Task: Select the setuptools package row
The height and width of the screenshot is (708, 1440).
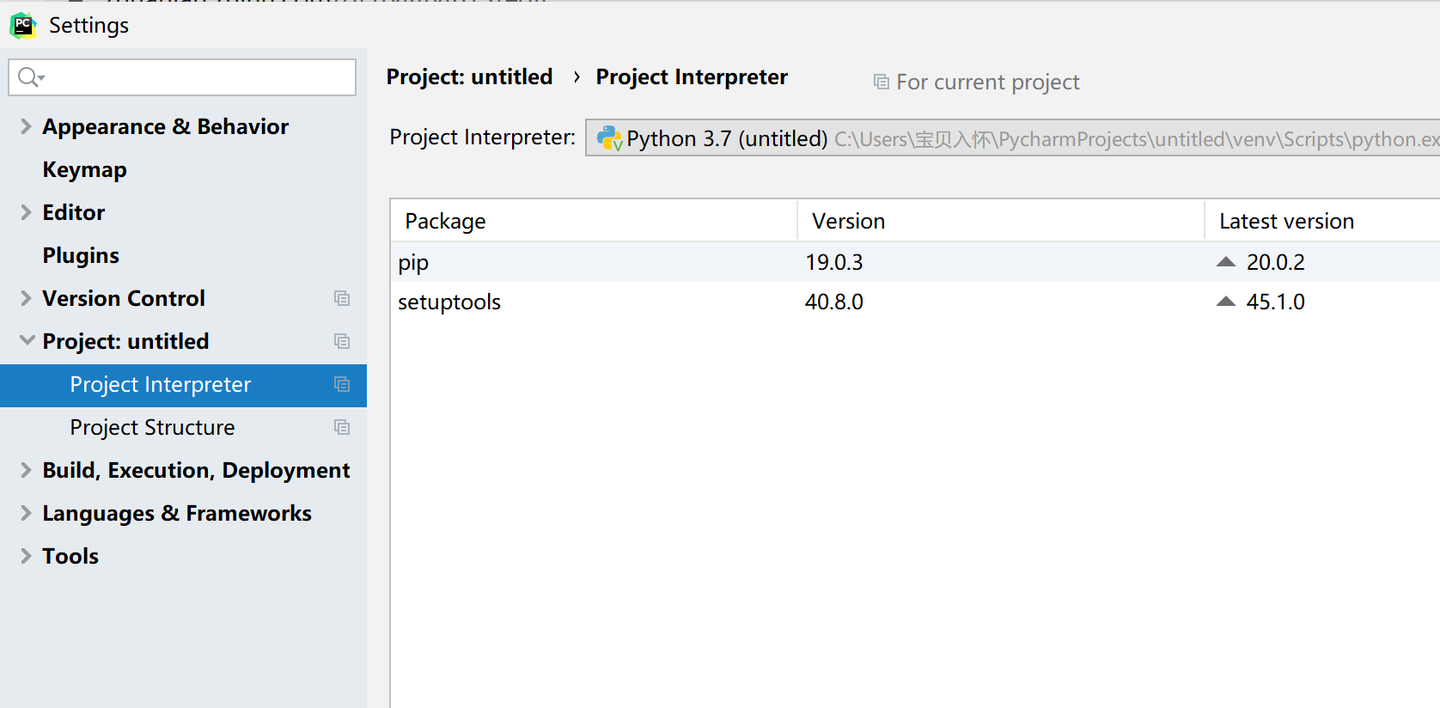Action: pyautogui.click(x=449, y=301)
